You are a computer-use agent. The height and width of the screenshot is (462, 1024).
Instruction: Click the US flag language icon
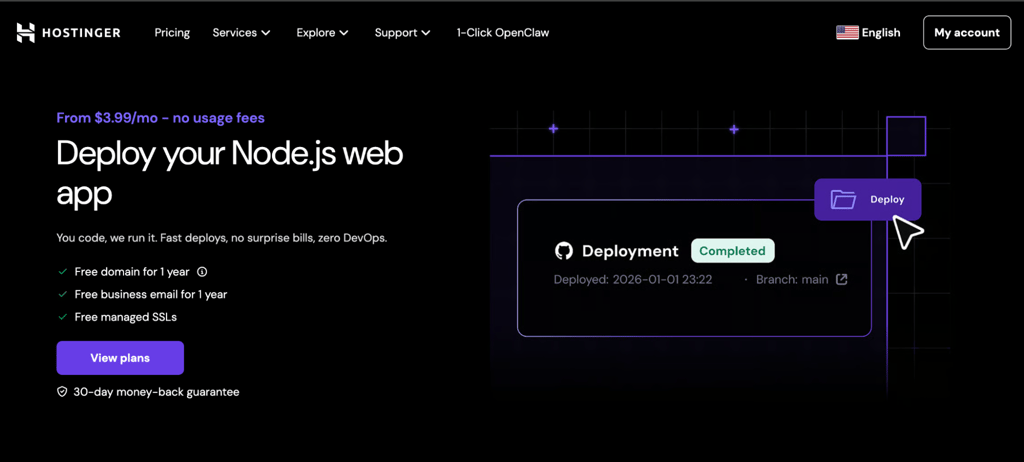pos(847,33)
